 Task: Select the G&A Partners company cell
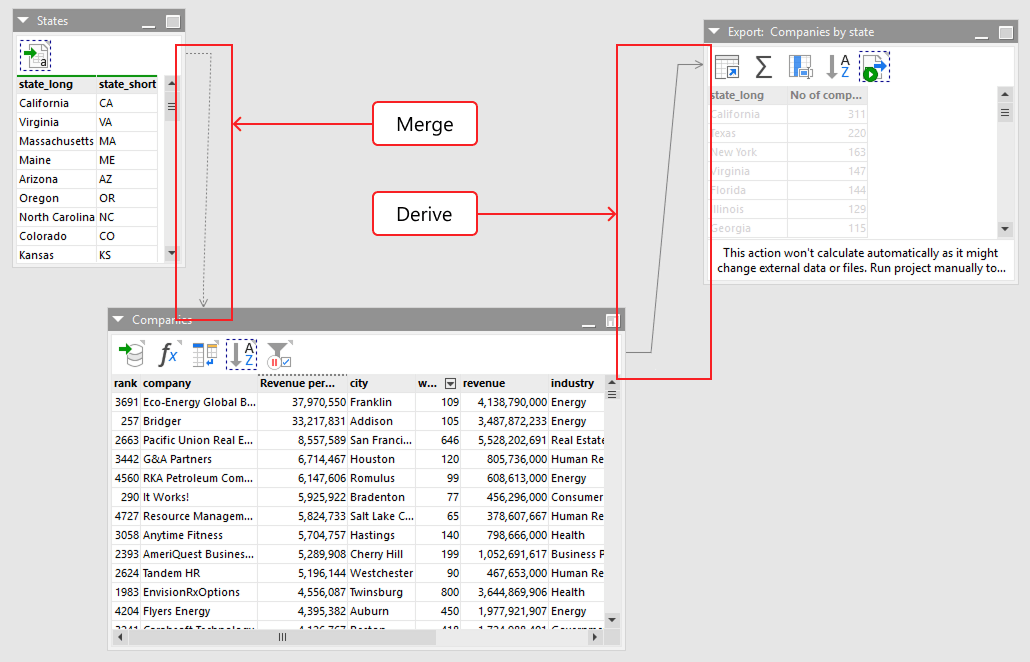coord(199,459)
